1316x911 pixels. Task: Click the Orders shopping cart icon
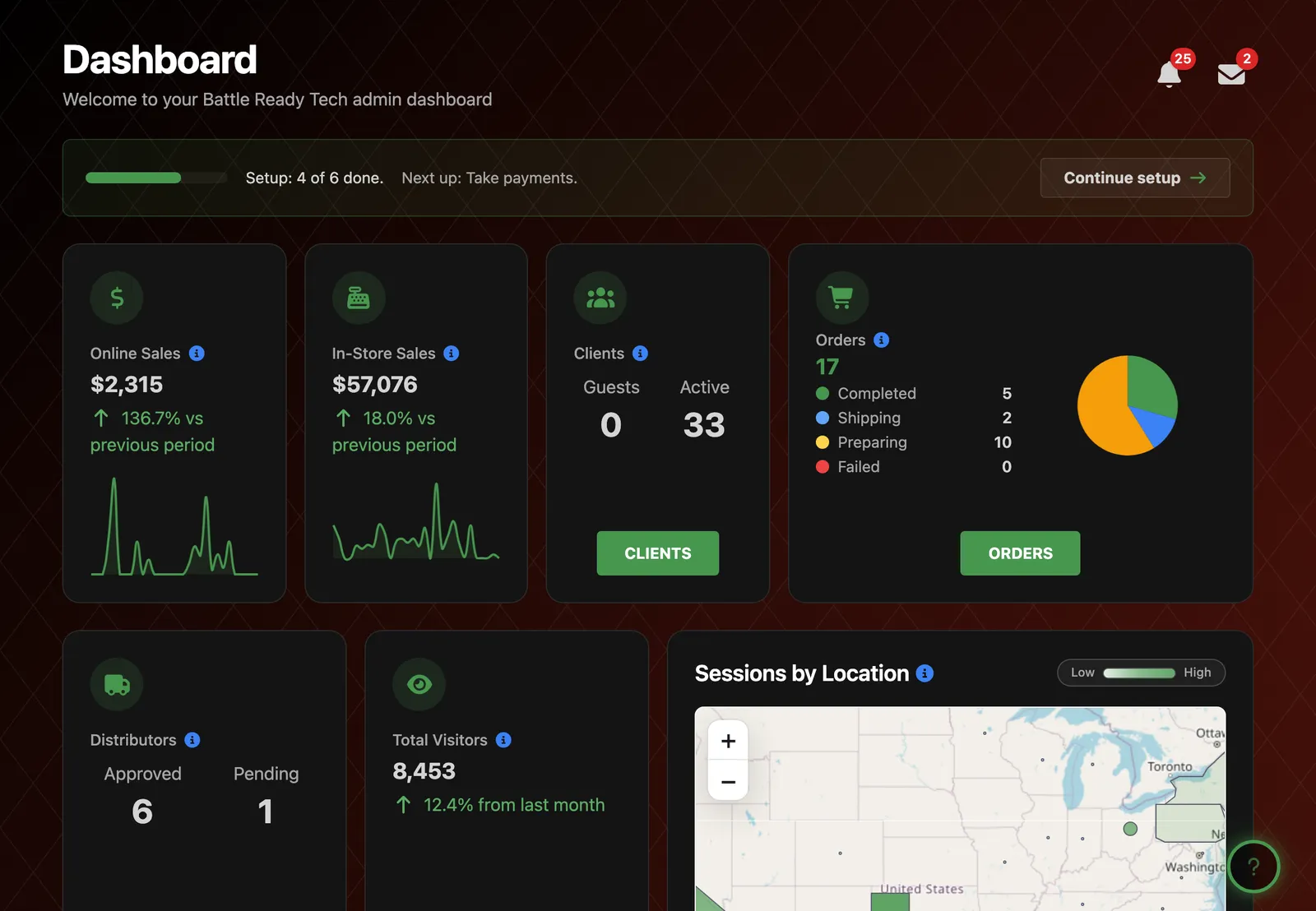(x=841, y=297)
